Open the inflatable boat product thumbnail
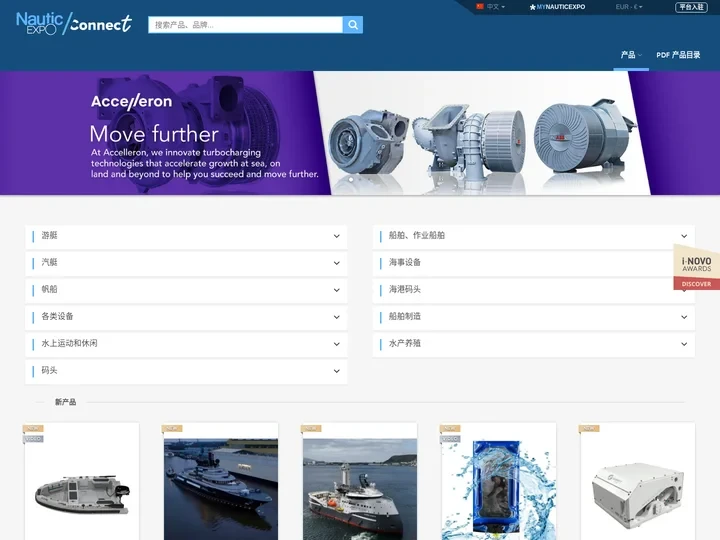This screenshot has height=540, width=720. click(82, 494)
